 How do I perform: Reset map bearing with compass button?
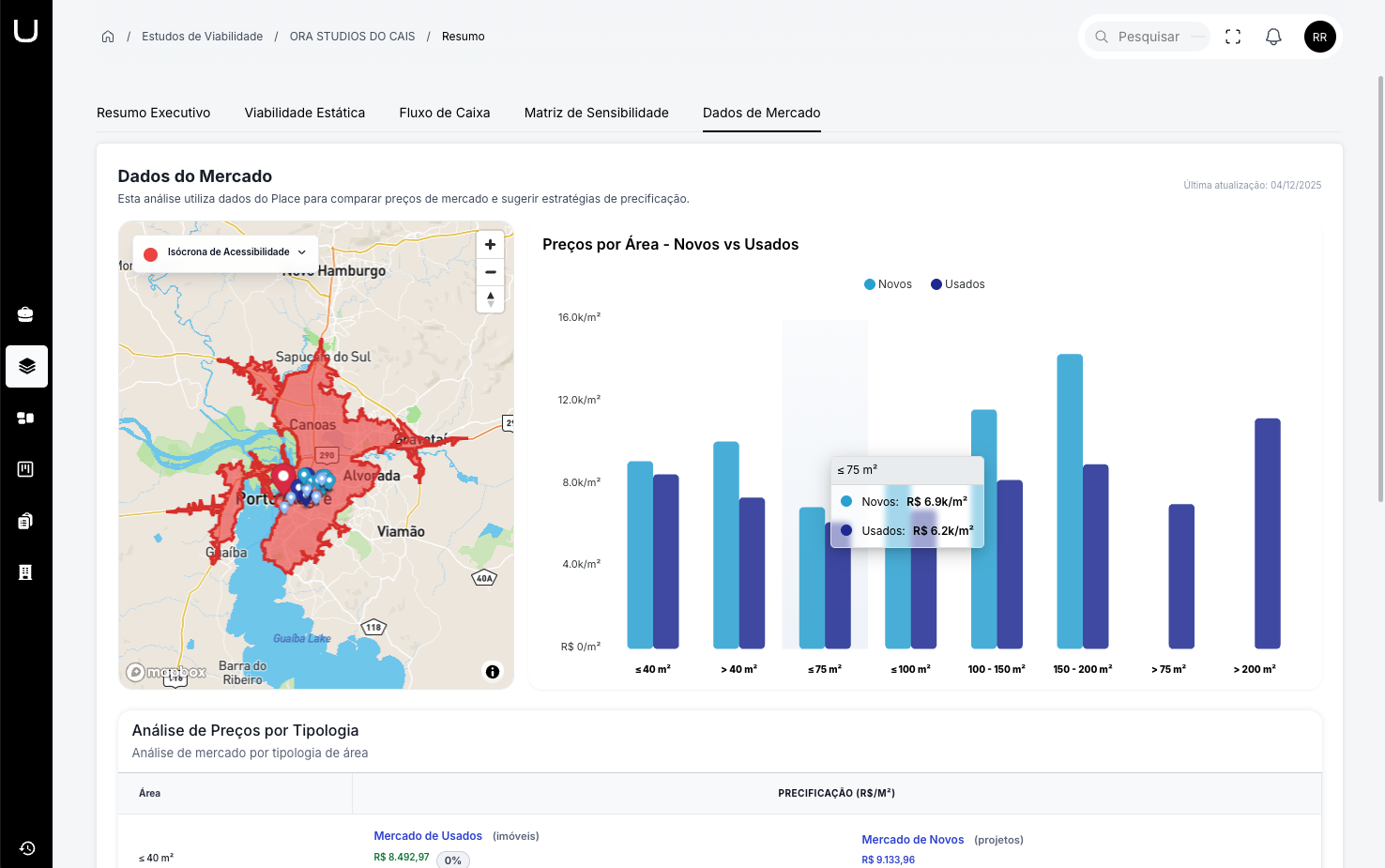click(490, 299)
